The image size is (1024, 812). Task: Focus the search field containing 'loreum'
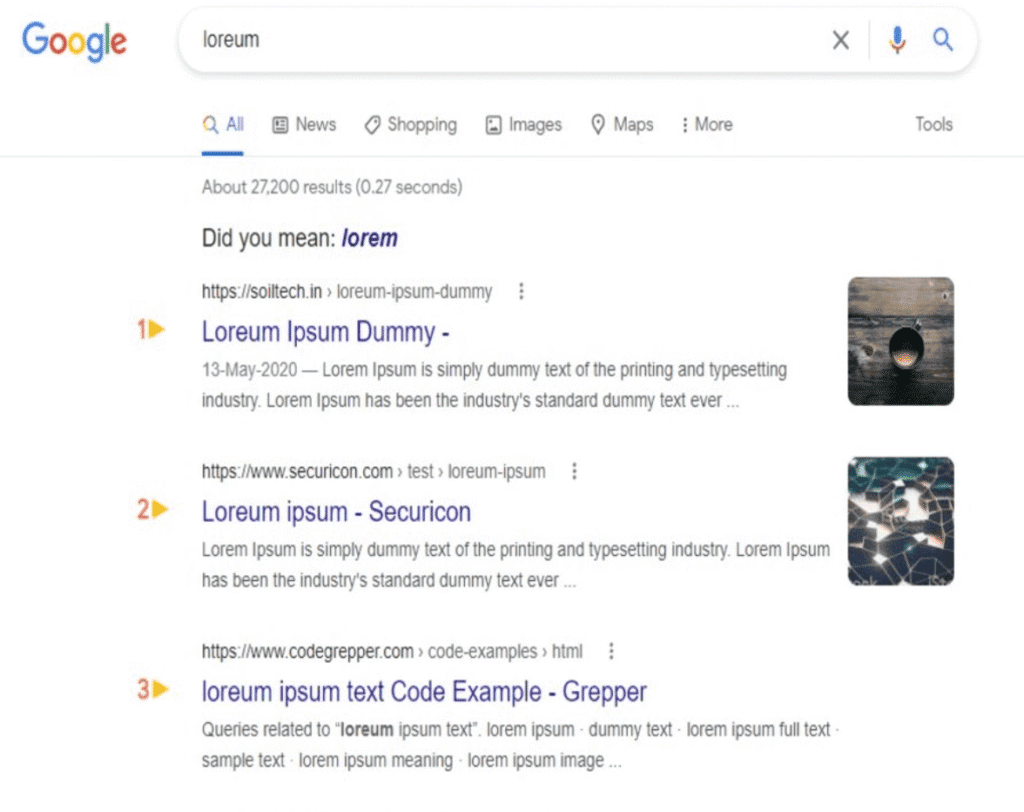pyautogui.click(x=500, y=40)
